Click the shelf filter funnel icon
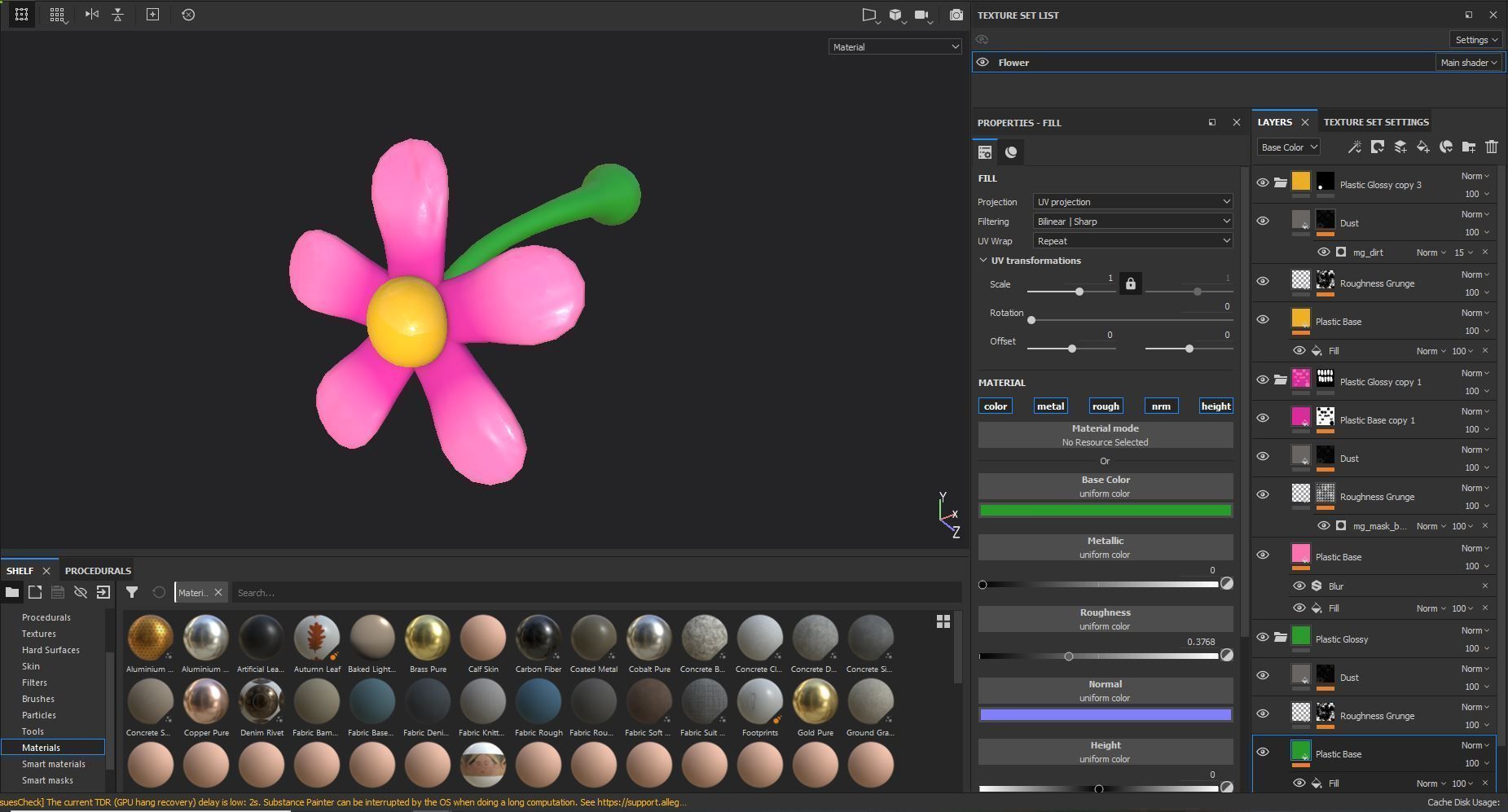This screenshot has height=812, width=1508. pos(132,592)
